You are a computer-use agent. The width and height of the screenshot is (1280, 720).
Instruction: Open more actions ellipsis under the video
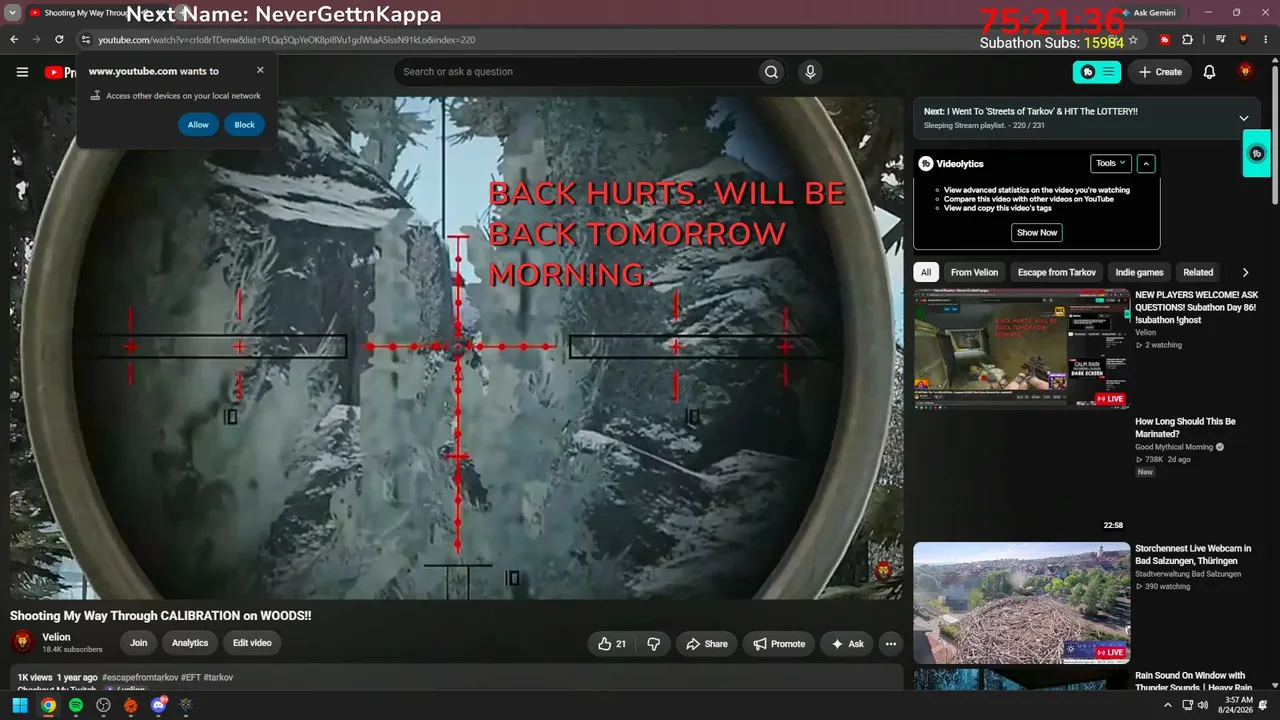tap(890, 644)
